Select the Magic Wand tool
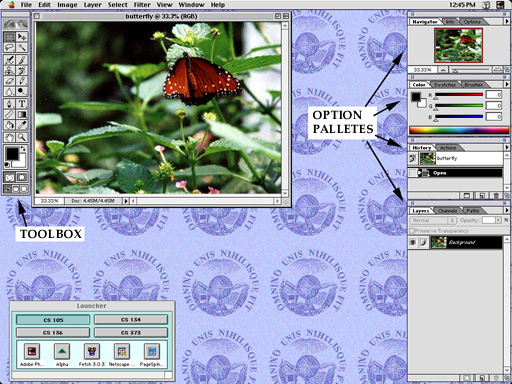Viewport: 512px width, 384px height. point(22,47)
